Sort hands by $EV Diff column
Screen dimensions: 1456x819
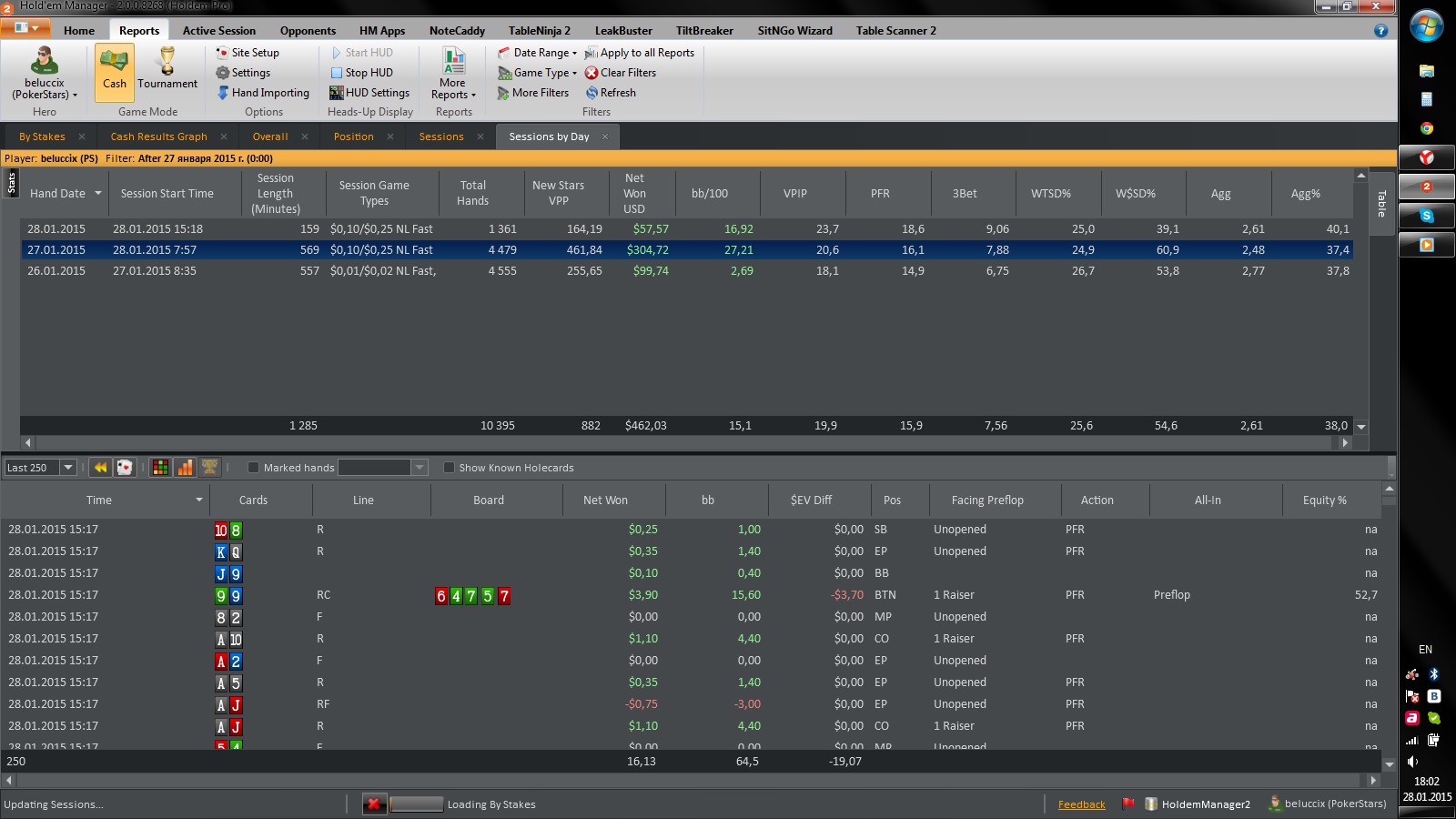point(811,500)
